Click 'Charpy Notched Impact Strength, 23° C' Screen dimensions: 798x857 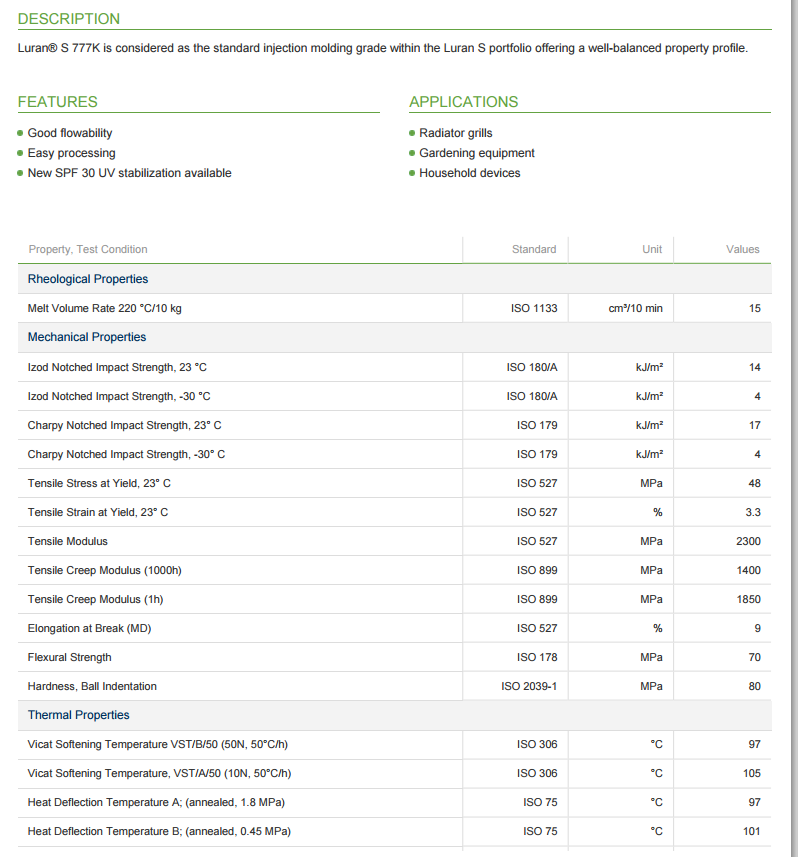click(x=125, y=425)
